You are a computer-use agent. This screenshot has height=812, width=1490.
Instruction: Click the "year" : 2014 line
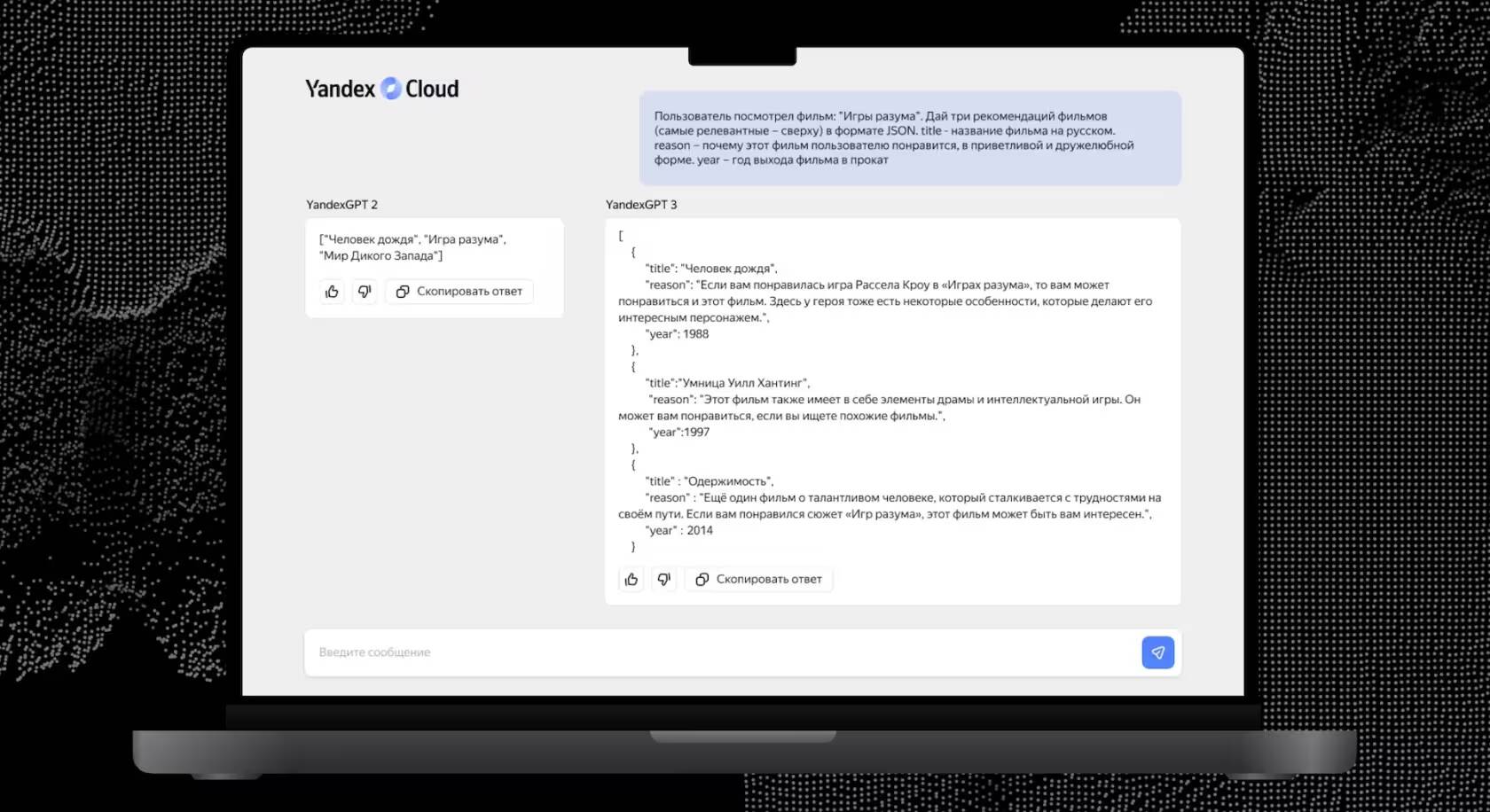(x=680, y=531)
